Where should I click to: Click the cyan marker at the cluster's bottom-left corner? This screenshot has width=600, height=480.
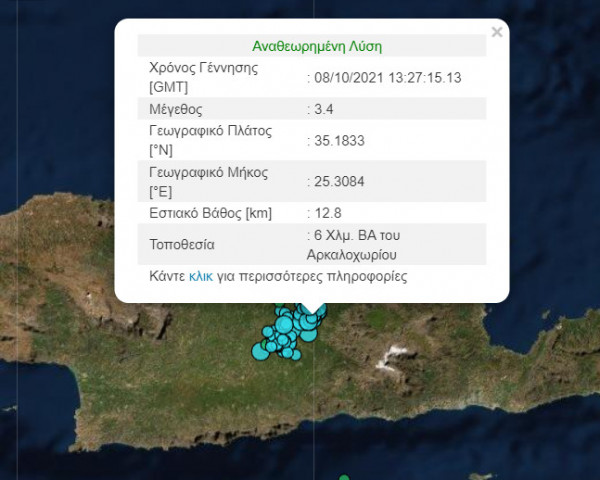[x=260, y=351]
